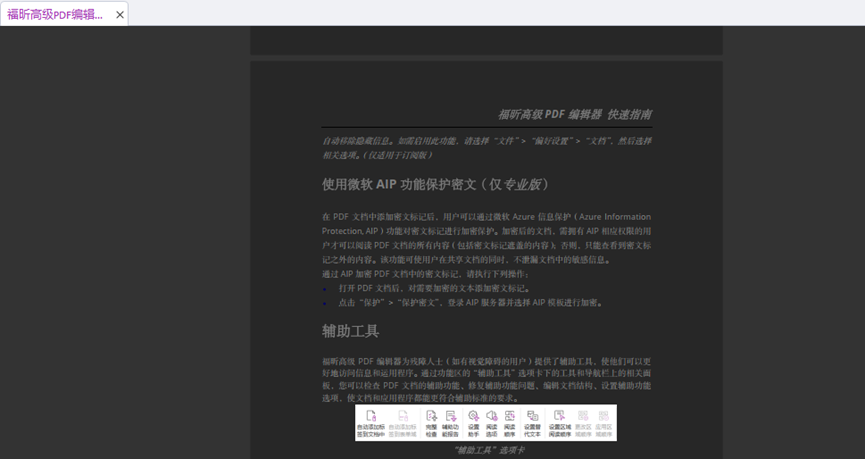Screen dimensions: 865x459
Task: Close the 福昕高级PDF编辑 tab
Action: pos(120,15)
